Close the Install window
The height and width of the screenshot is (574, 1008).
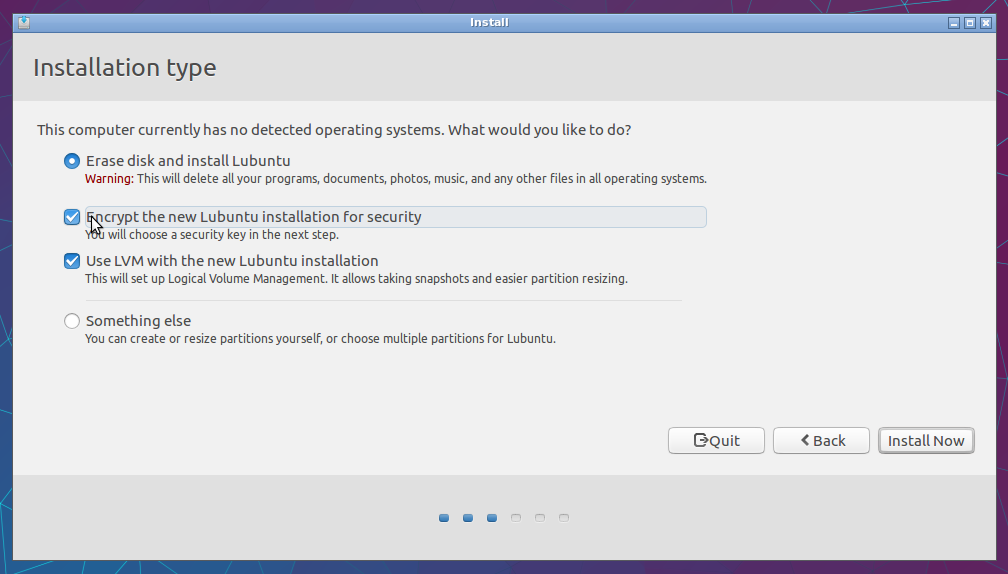986,23
